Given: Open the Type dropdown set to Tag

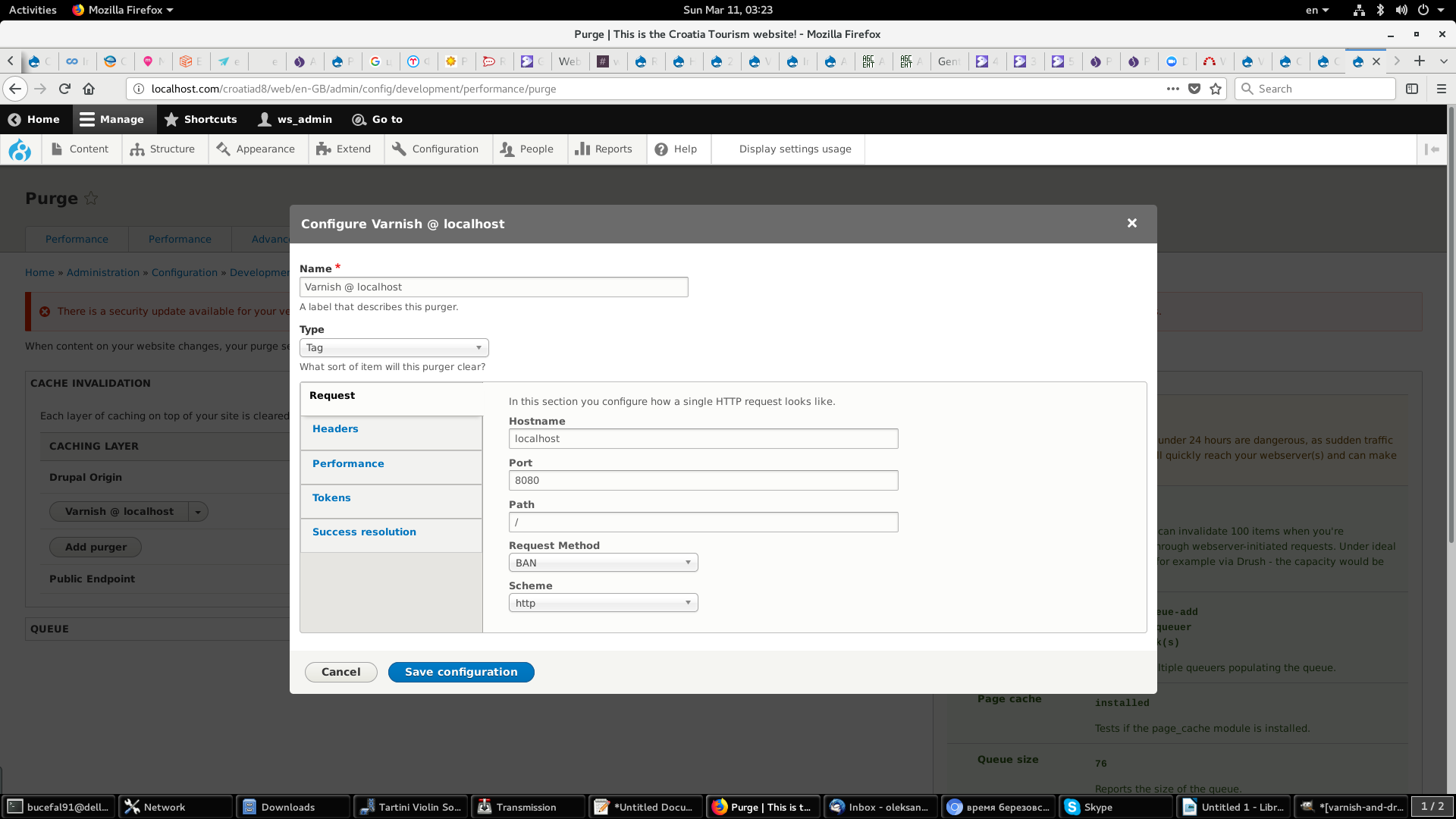Looking at the screenshot, I should 394,347.
